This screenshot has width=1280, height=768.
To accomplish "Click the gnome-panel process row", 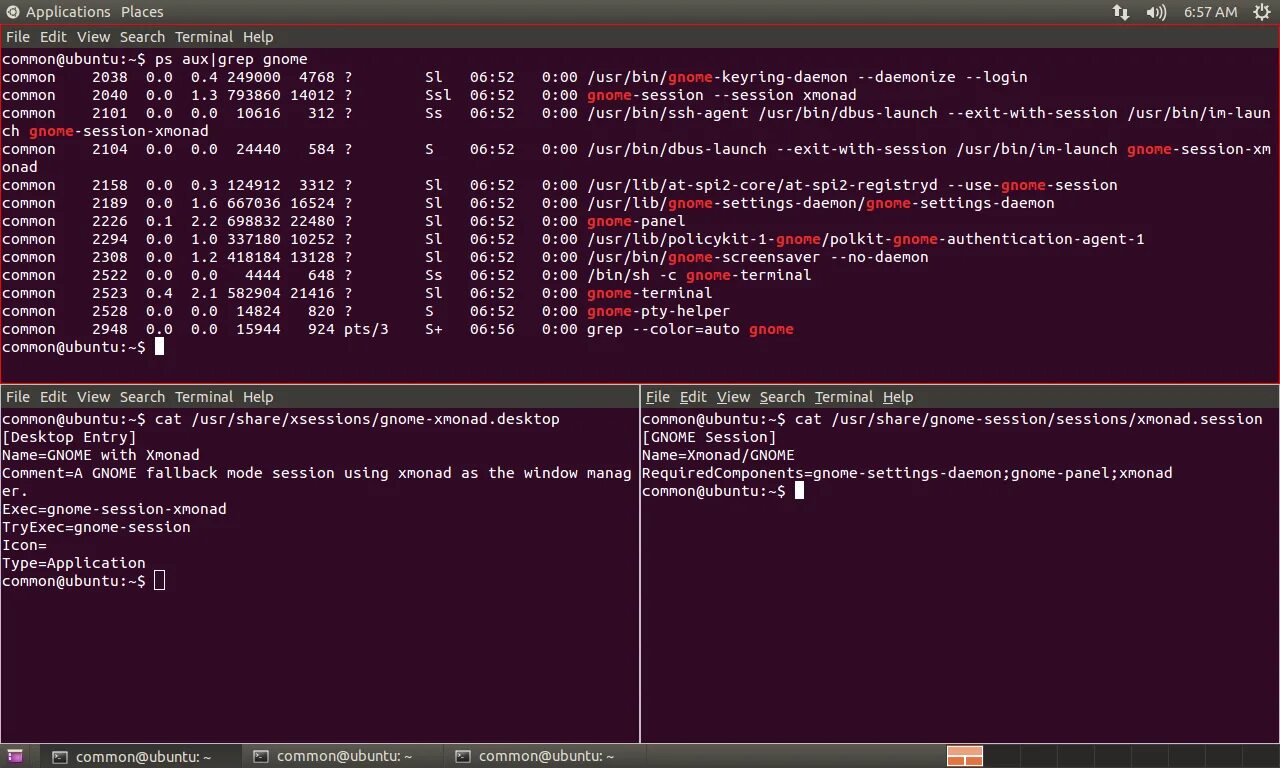I will 344,221.
